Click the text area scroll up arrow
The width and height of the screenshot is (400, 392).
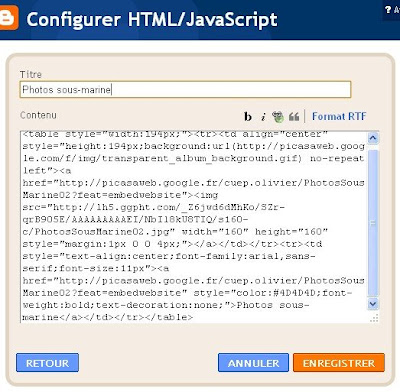point(373,138)
